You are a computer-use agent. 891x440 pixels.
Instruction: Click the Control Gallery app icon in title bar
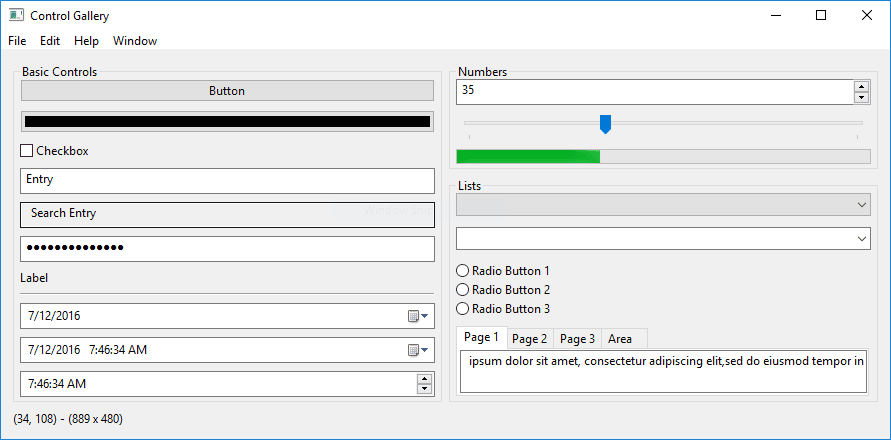coord(16,15)
